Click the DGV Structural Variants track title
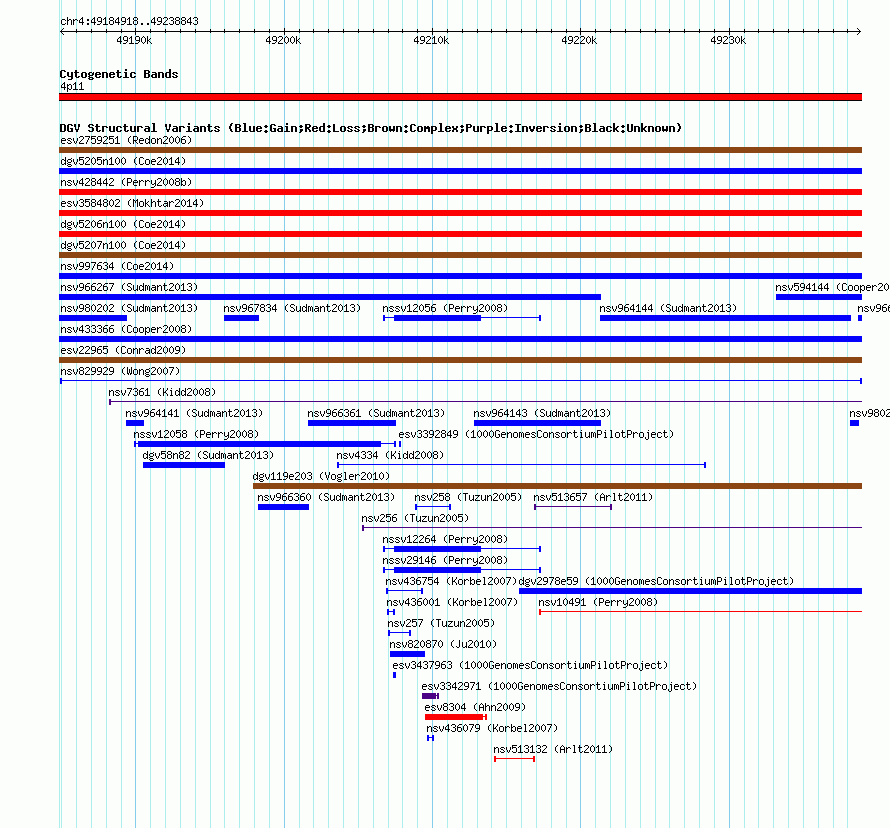Screen dimensions: 890x828 coord(371,128)
